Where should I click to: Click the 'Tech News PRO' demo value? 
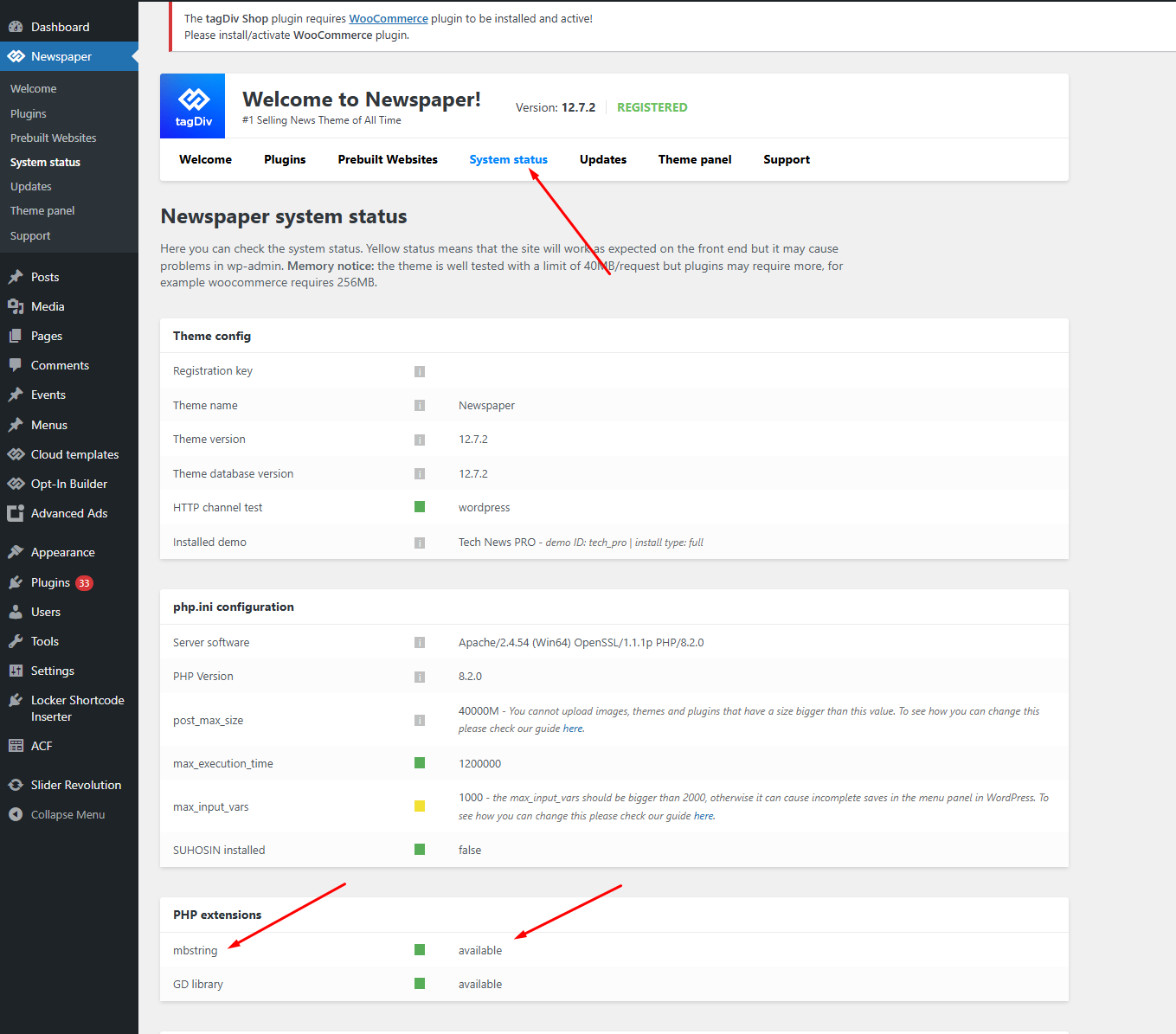click(498, 542)
